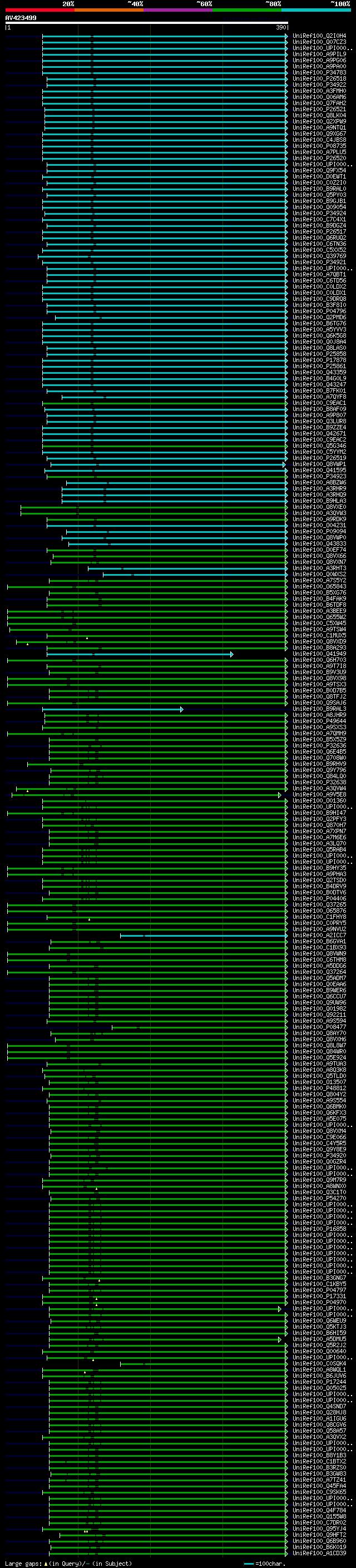Click hit label UniRef100_P08477
Viewport: 356px width, 1568px height.
coord(319,1027)
